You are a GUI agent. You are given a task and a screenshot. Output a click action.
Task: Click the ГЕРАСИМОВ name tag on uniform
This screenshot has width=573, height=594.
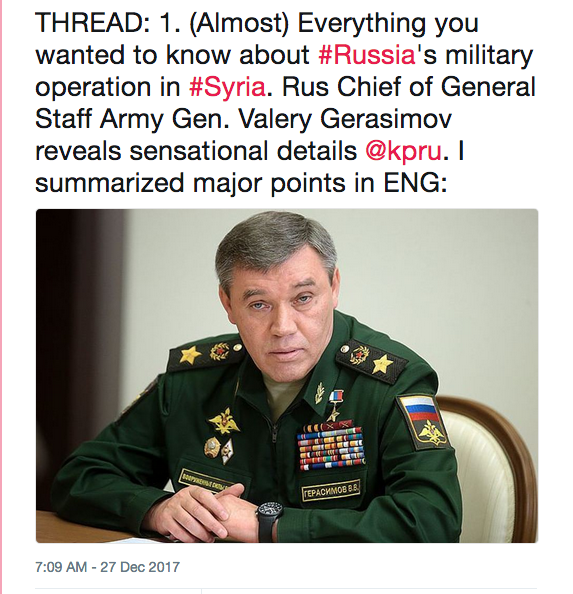(331, 492)
